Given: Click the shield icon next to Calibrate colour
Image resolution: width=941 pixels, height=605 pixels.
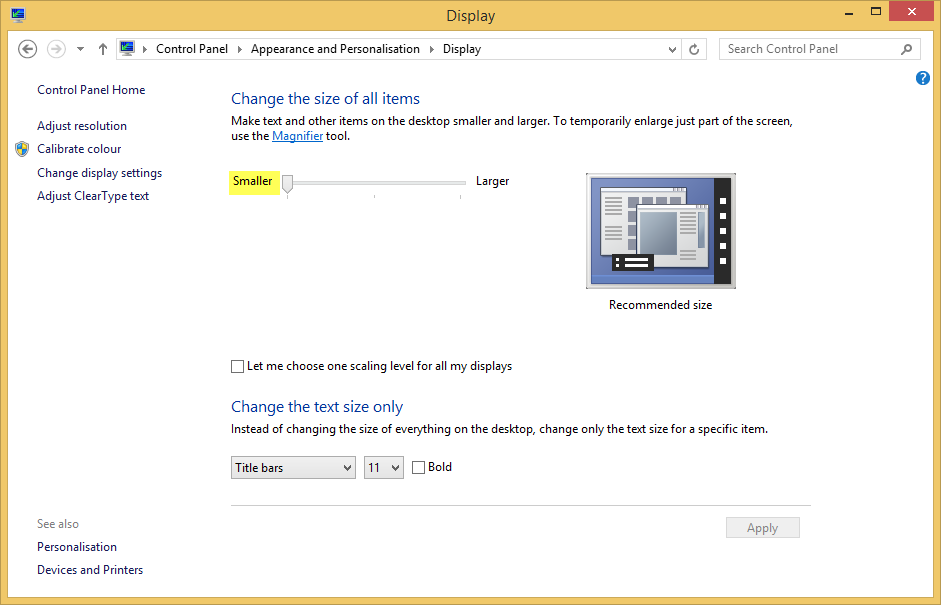Looking at the screenshot, I should click(22, 149).
